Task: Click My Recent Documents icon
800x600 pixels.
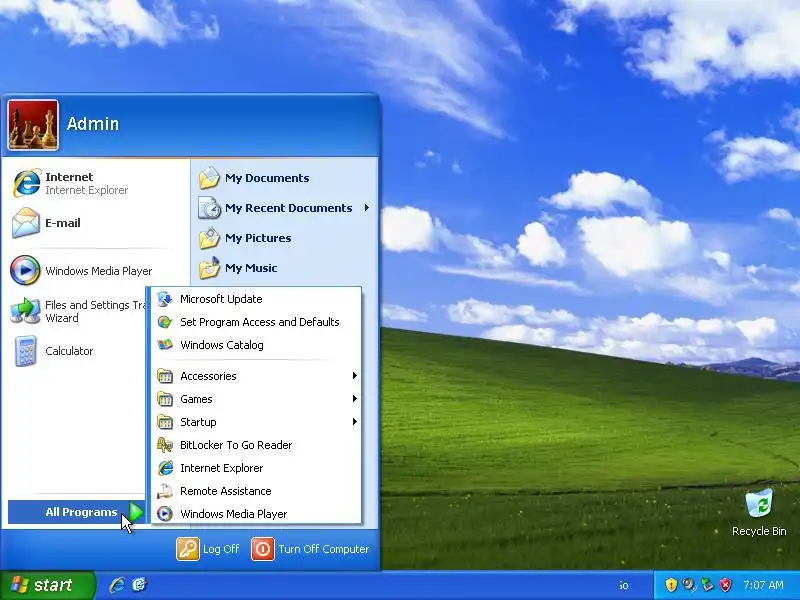Action: tap(209, 208)
